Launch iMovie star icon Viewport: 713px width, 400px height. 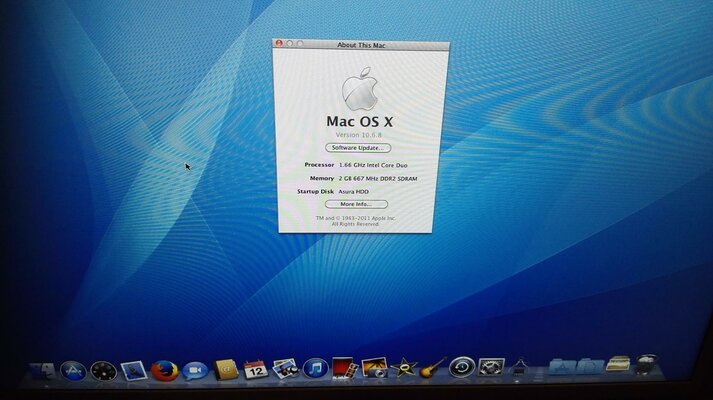click(x=404, y=368)
